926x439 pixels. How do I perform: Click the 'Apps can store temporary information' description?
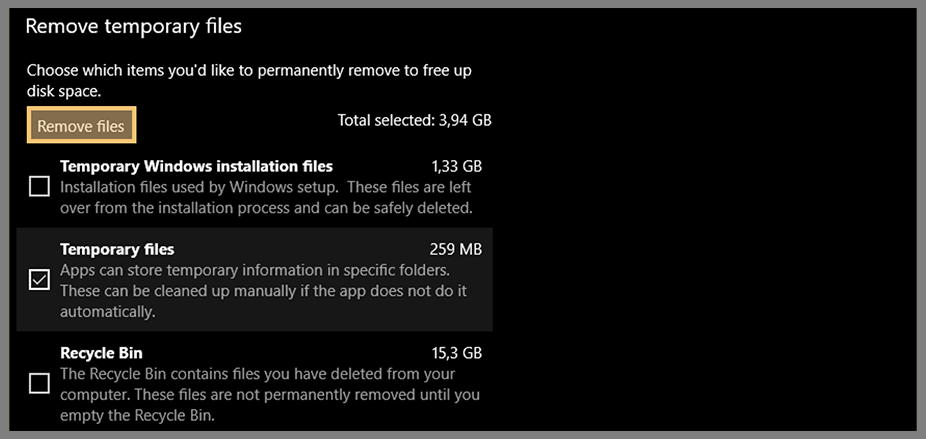(x=264, y=291)
